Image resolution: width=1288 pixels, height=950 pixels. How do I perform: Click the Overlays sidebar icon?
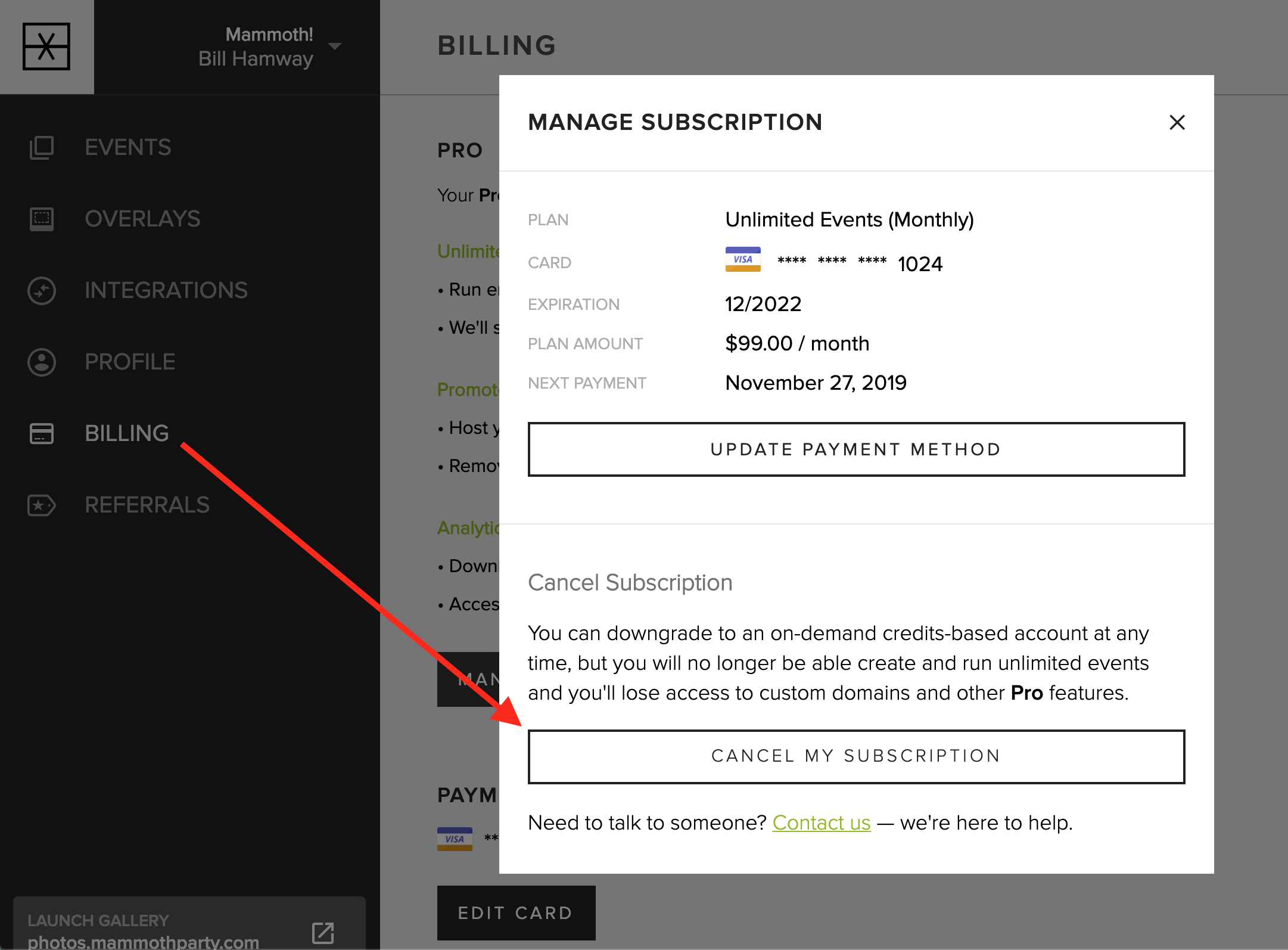click(x=42, y=219)
